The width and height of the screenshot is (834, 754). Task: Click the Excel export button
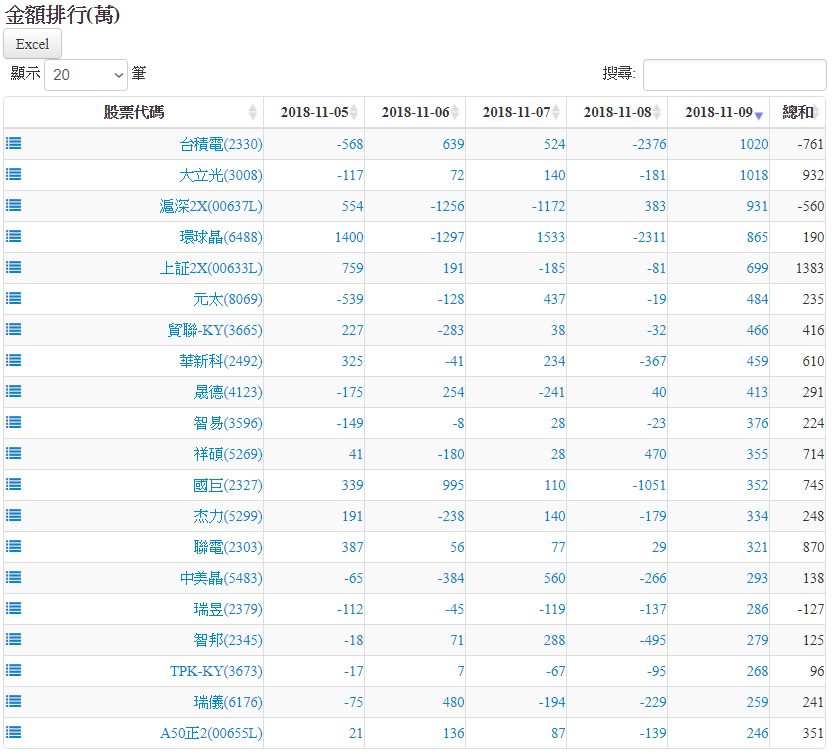[33, 44]
